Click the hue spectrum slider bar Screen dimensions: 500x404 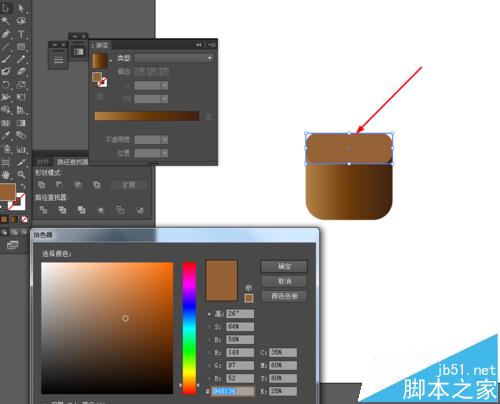coord(189,328)
